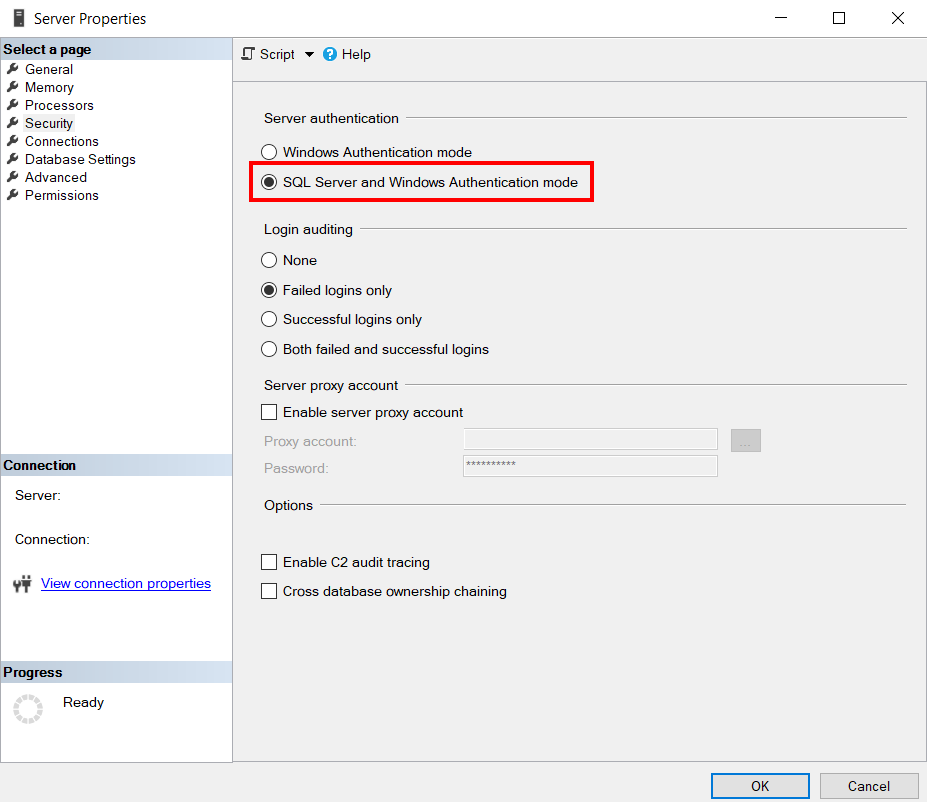Minimize the Server Properties window
The width and height of the screenshot is (927, 802).
(x=781, y=18)
